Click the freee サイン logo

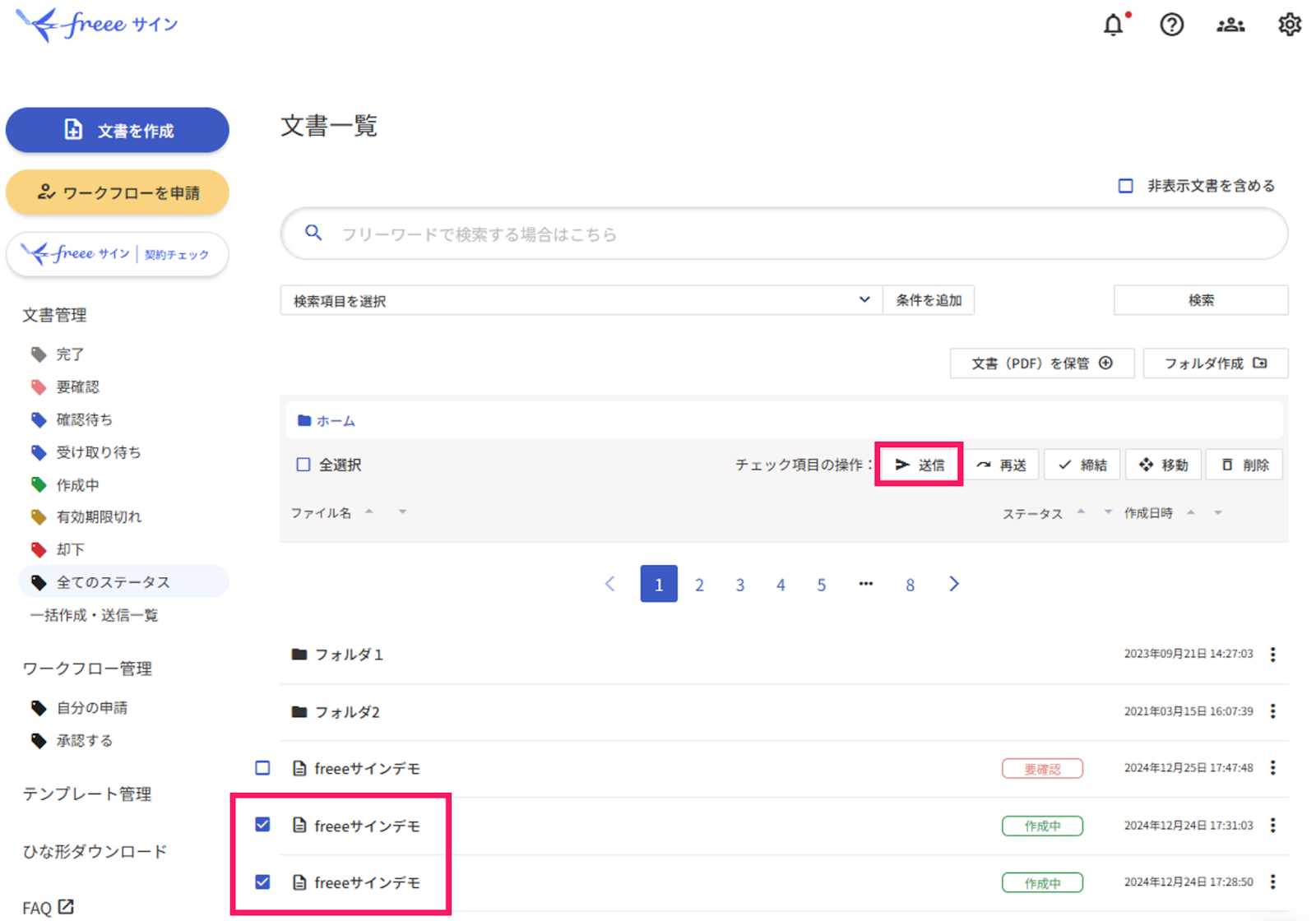click(x=97, y=25)
